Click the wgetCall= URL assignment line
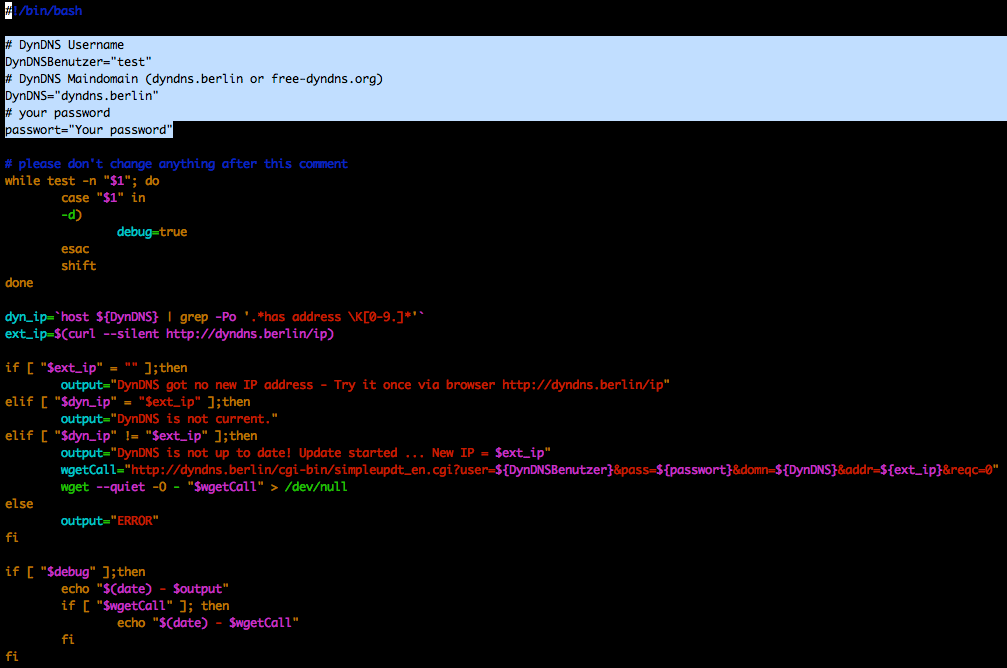This screenshot has height=668, width=1007. pyautogui.click(x=530, y=470)
